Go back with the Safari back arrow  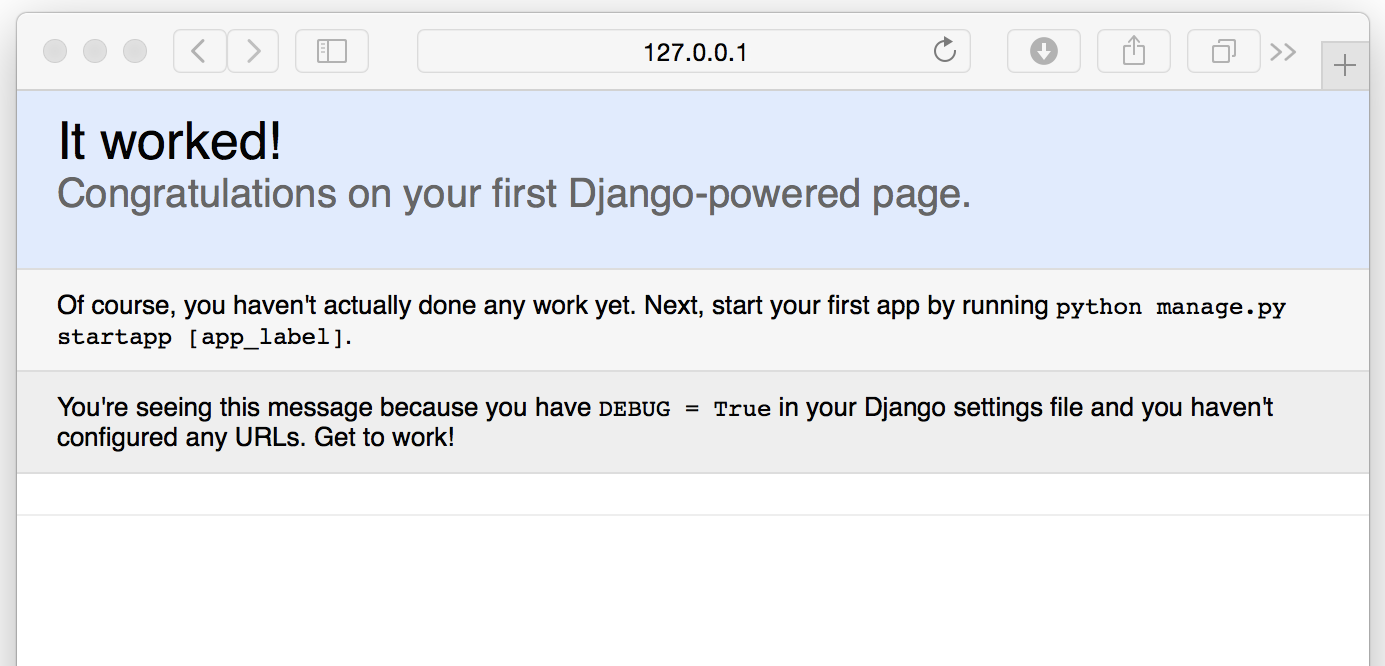[200, 51]
